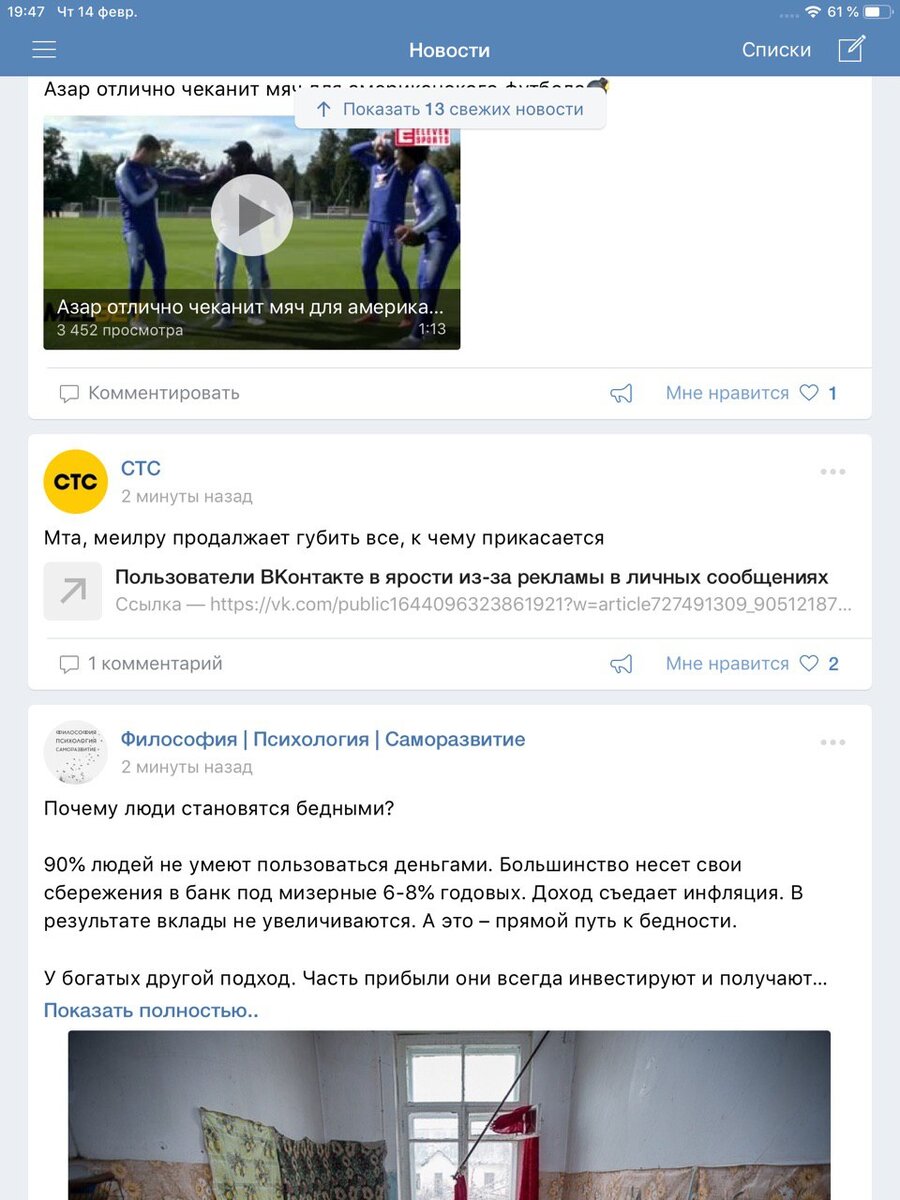900x1200 pixels.
Task: Open Философия community avatar
Action: [75, 752]
